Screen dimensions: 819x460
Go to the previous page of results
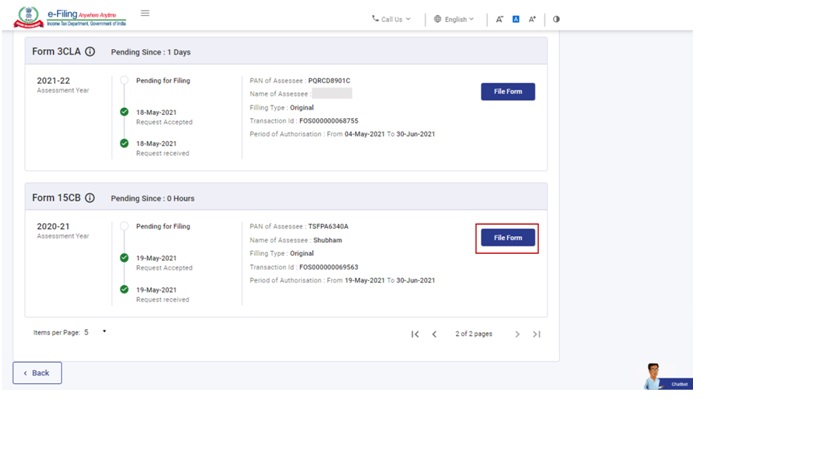tap(434, 334)
